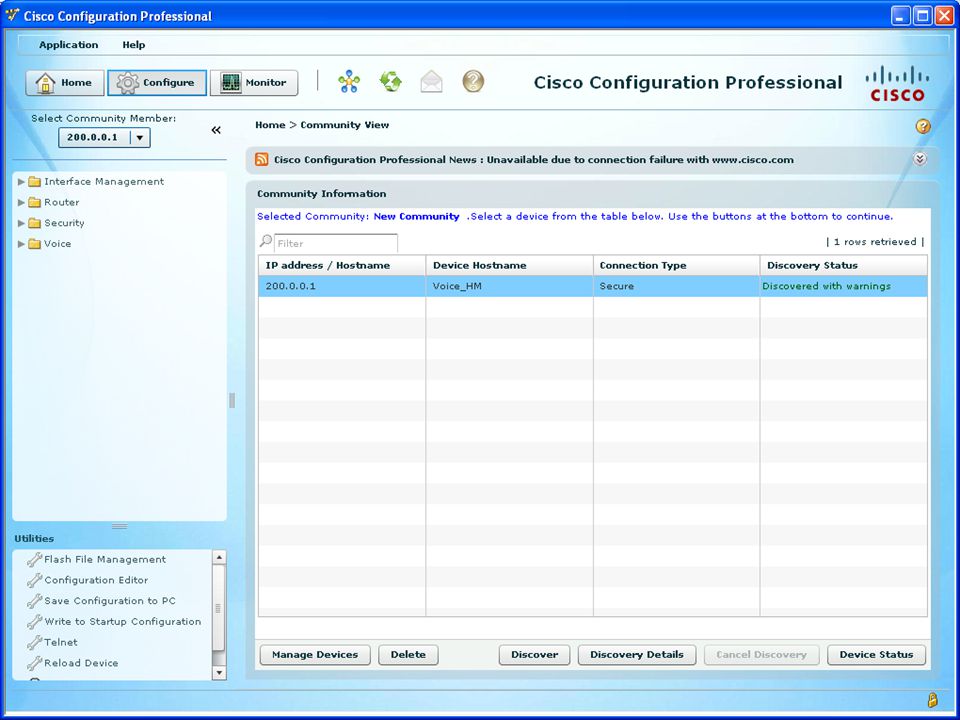Click the Discover button
This screenshot has width=960, height=720.
click(534, 654)
